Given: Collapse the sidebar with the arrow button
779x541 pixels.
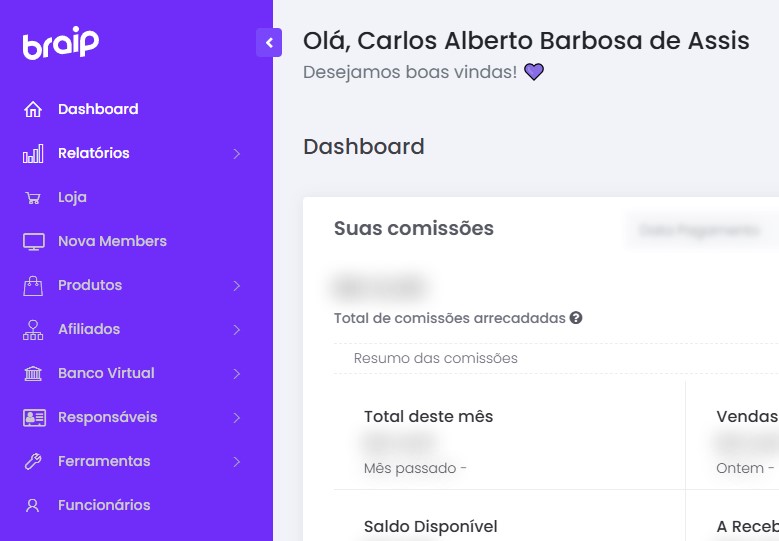Looking at the screenshot, I should point(269,42).
